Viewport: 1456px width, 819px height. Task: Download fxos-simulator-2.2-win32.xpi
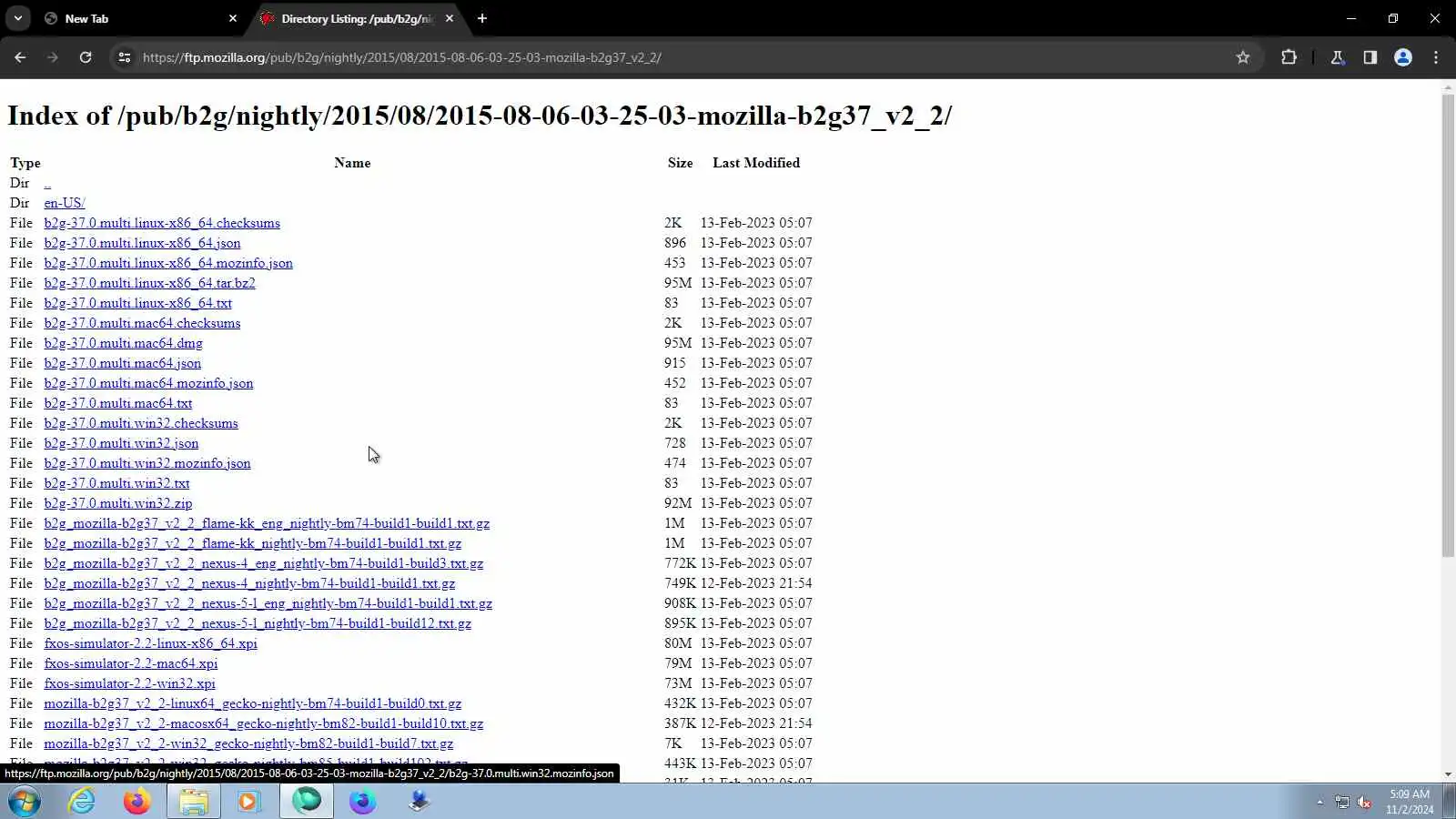[x=129, y=683]
